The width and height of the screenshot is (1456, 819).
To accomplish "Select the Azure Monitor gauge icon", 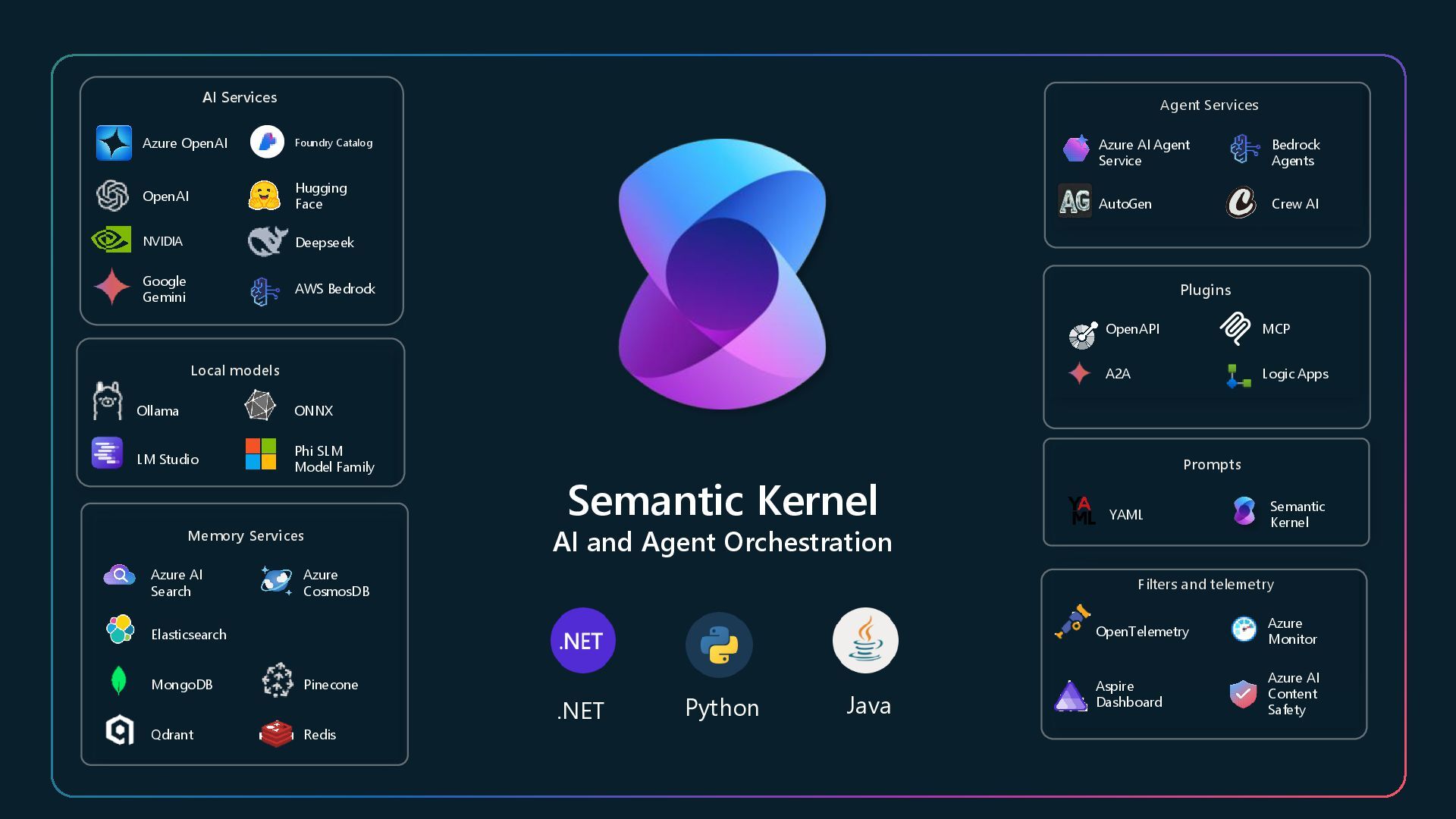I will (1244, 629).
